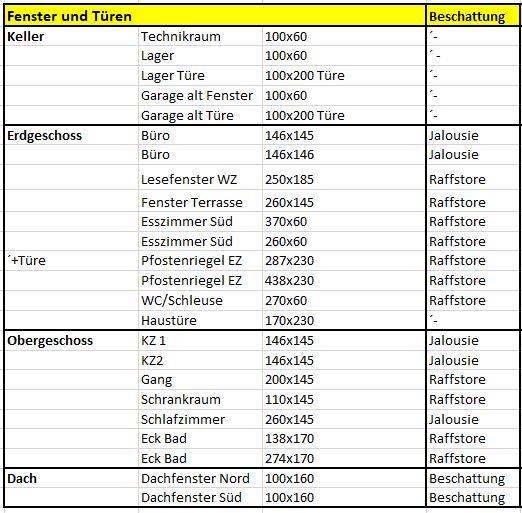Click the cell with 146x146 for Büro

344,155
